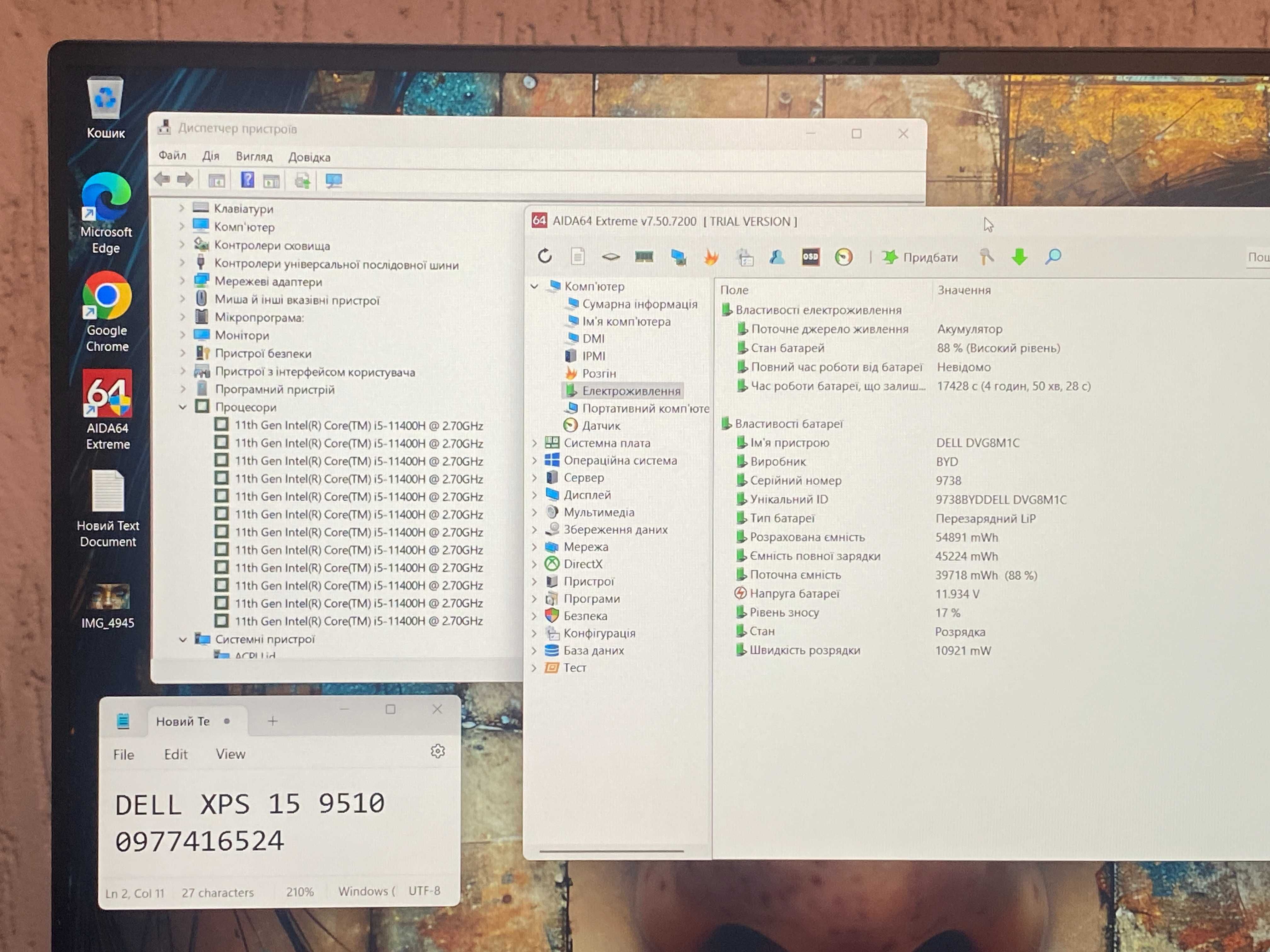Select the AIDA64 Extreme desktop shortcut
This screenshot has width=1270, height=952.
(107, 410)
